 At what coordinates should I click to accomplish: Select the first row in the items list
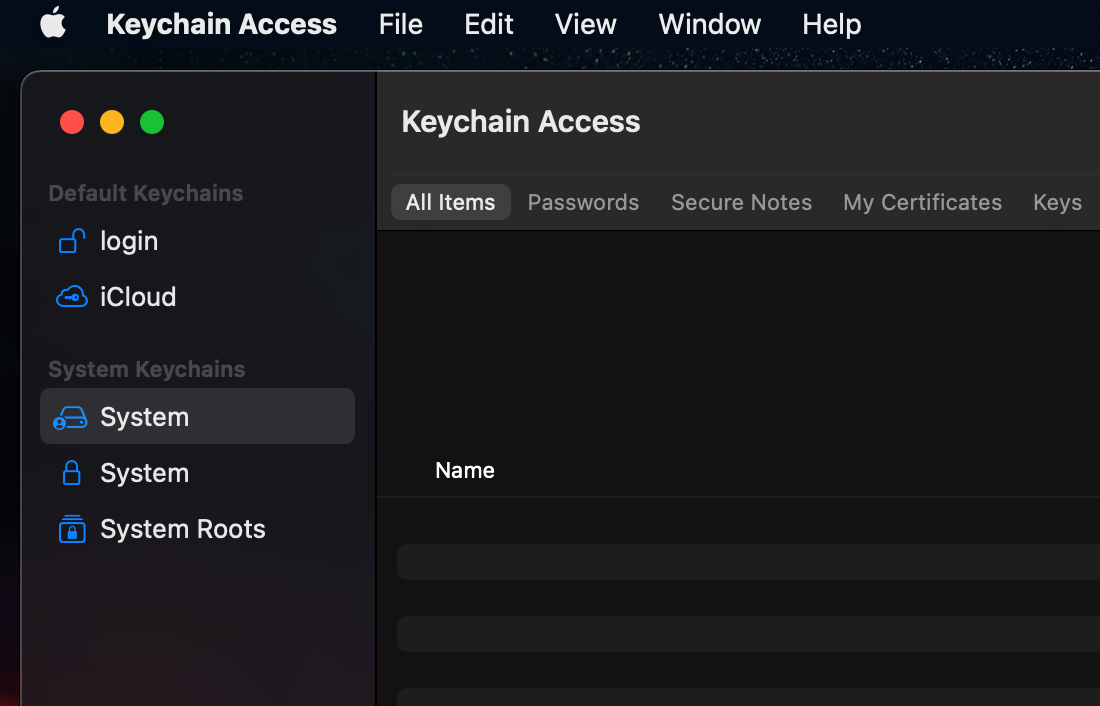pyautogui.click(x=748, y=562)
